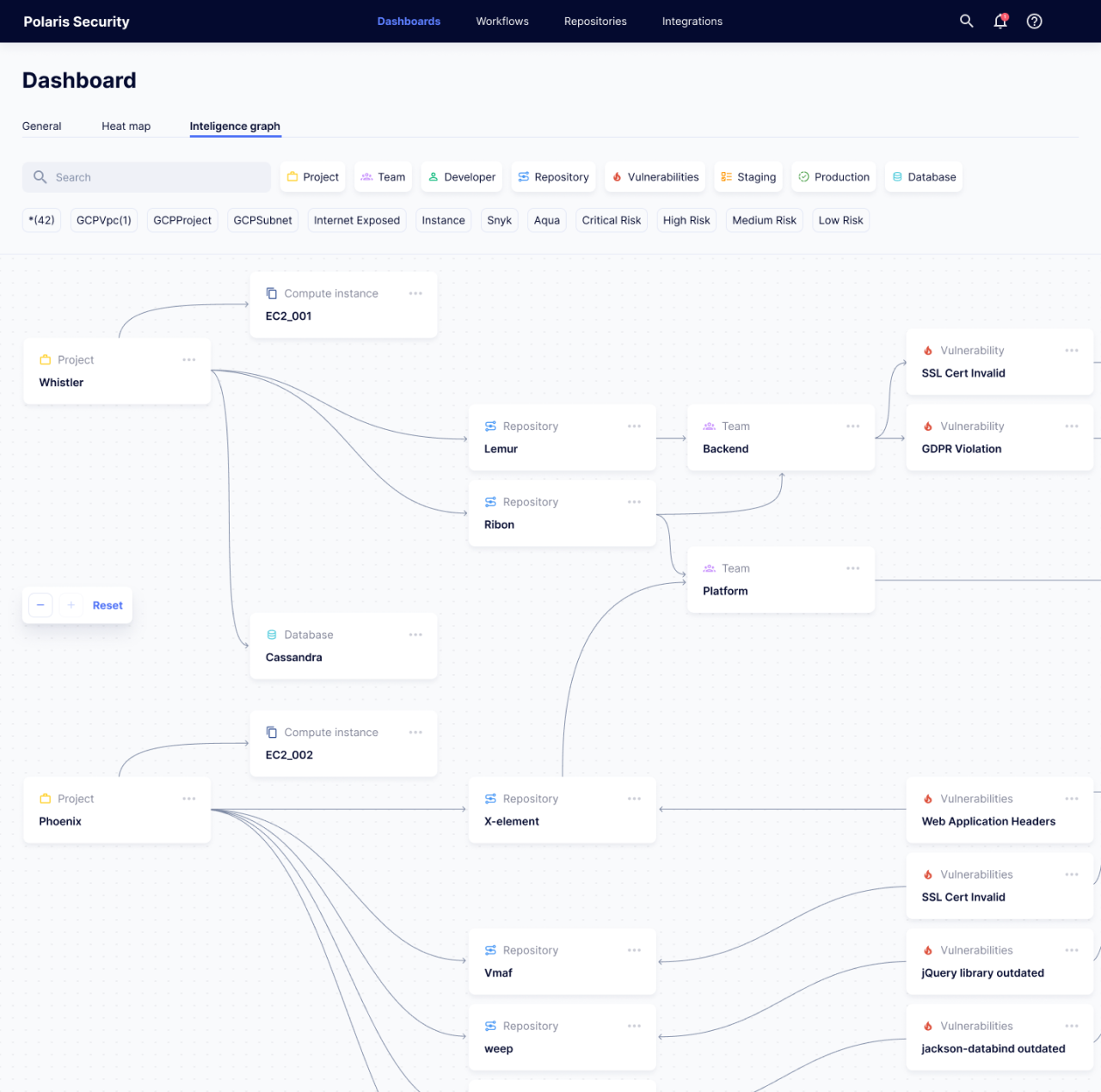Image resolution: width=1101 pixels, height=1092 pixels.
Task: Toggle the Snyk filter
Action: tap(499, 220)
